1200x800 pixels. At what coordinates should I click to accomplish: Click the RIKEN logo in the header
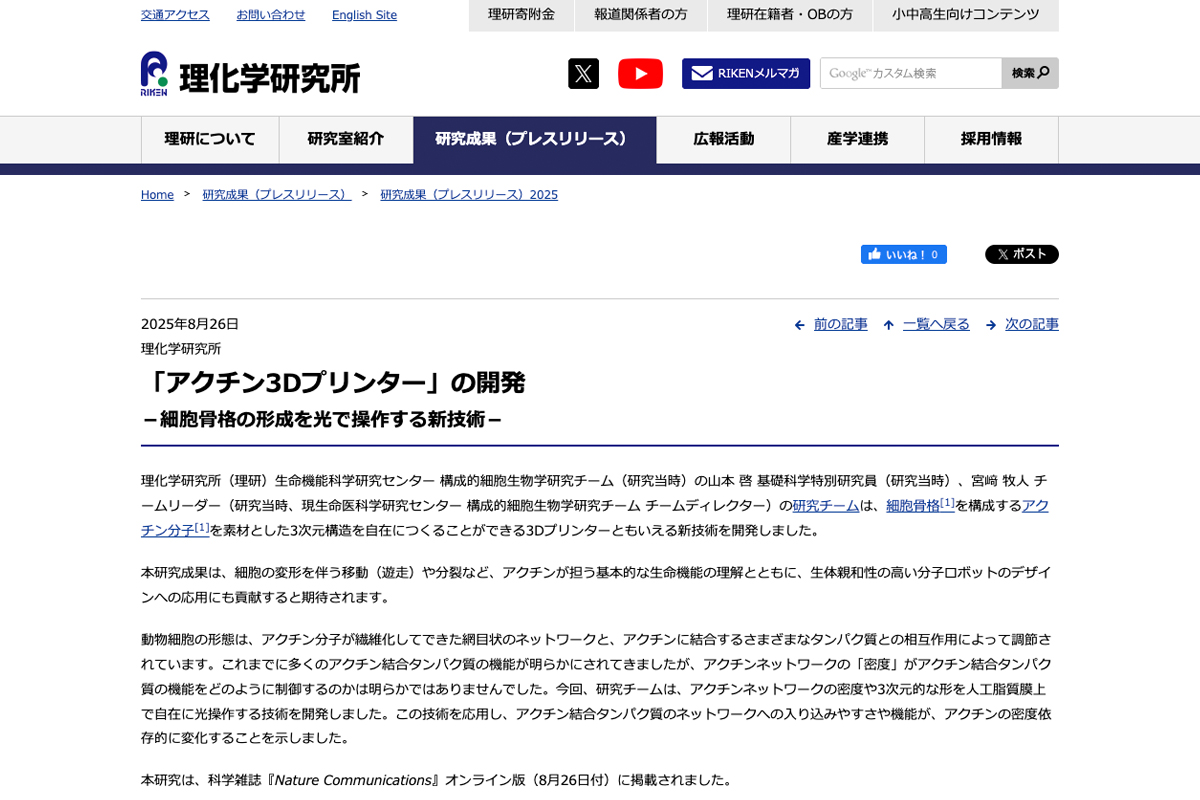[250, 74]
